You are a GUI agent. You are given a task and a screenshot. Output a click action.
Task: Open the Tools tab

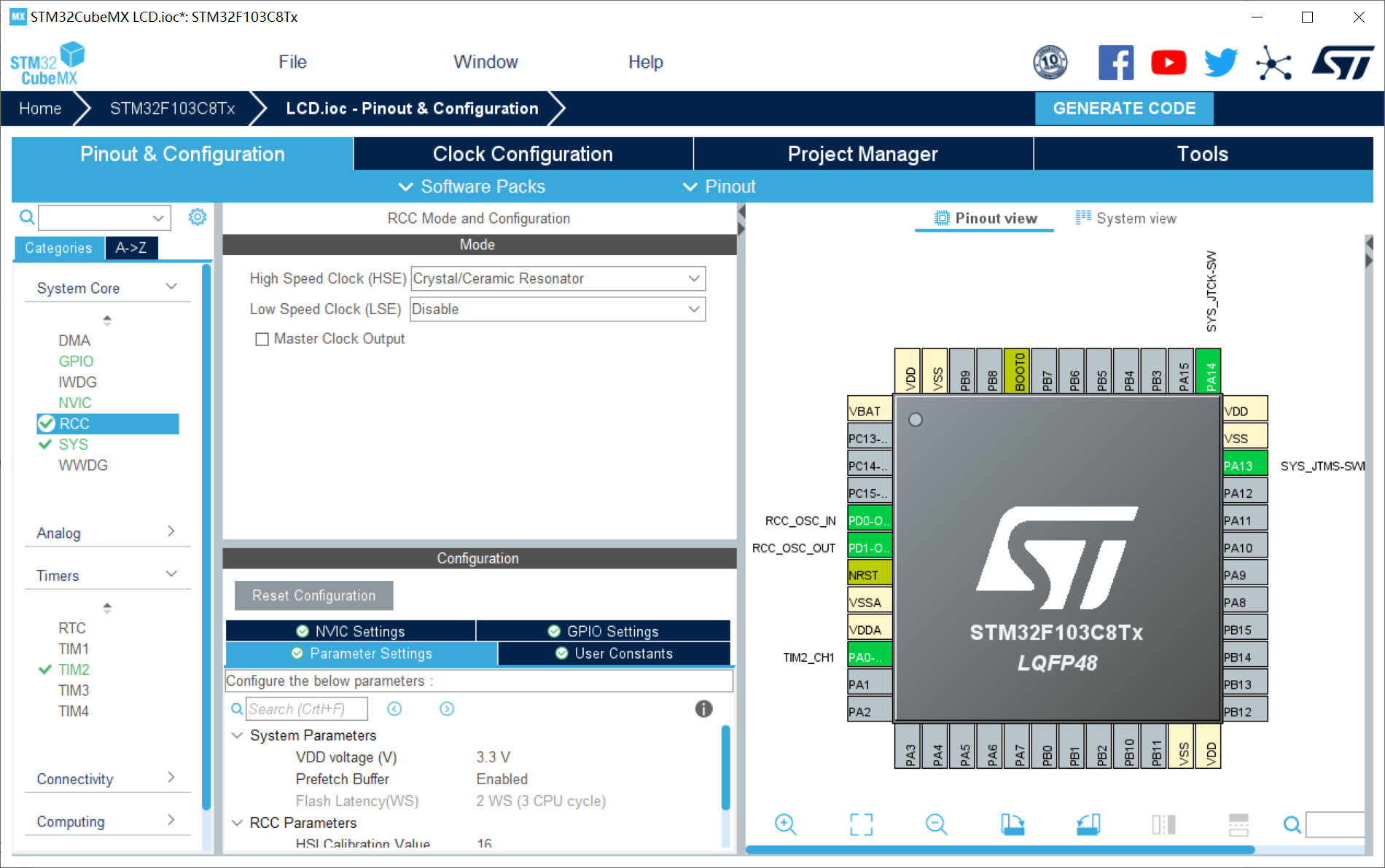(1203, 154)
